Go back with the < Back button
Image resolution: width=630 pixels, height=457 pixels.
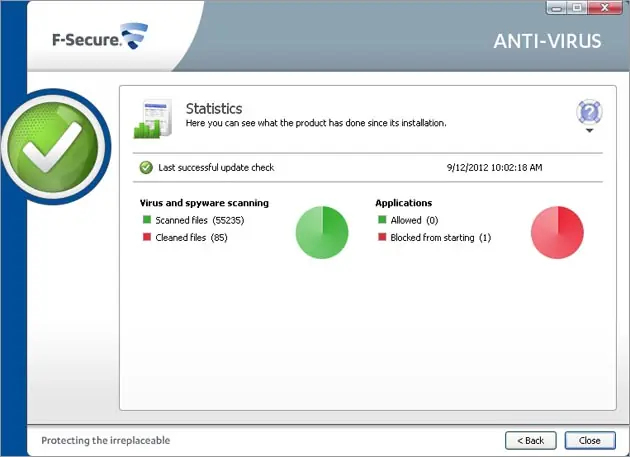click(530, 441)
